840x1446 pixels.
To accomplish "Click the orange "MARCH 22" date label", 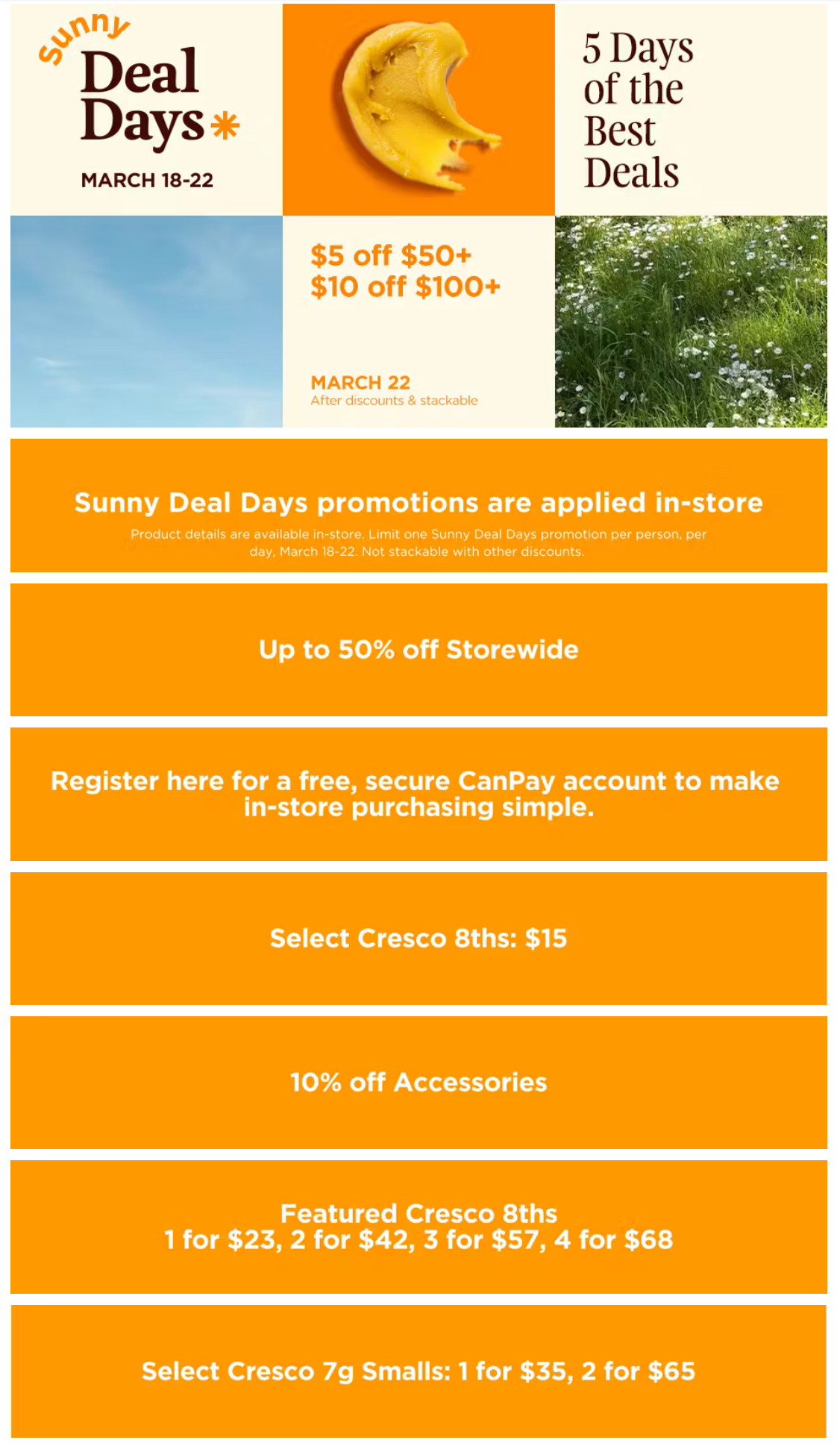I will click(x=360, y=383).
